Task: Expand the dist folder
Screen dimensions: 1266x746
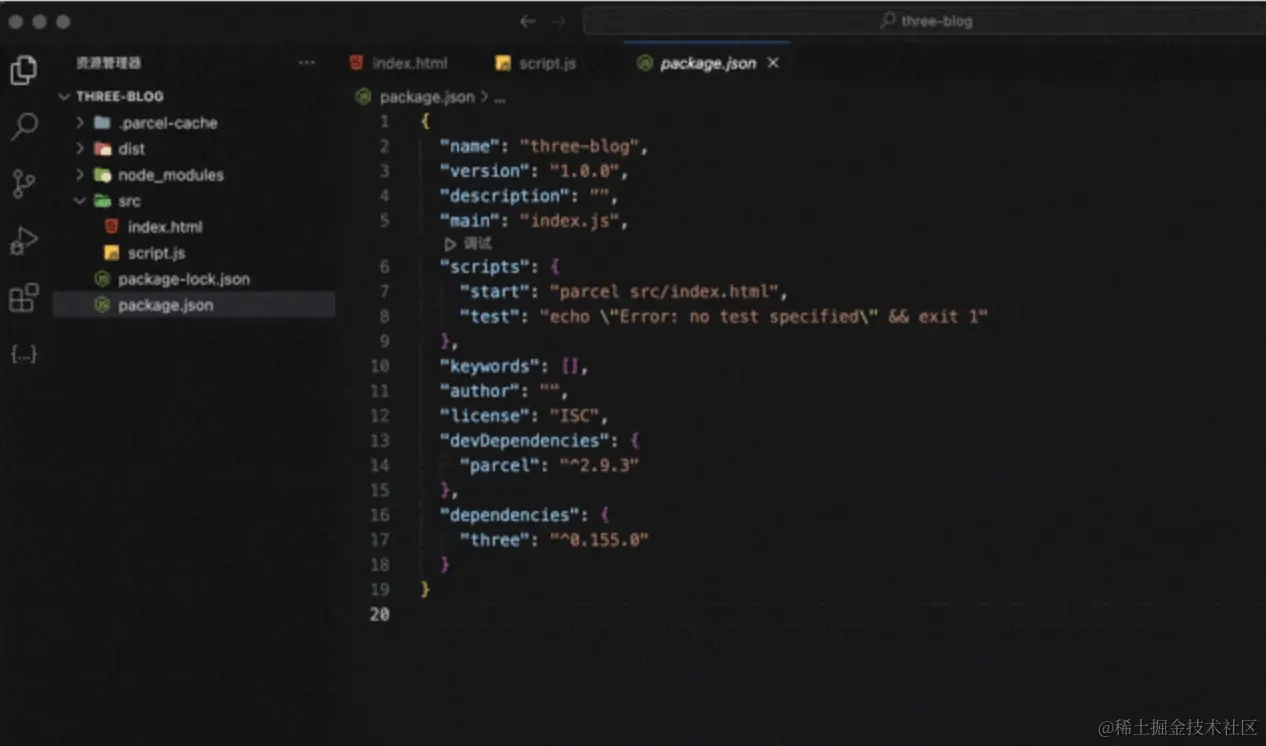Action: pos(80,149)
